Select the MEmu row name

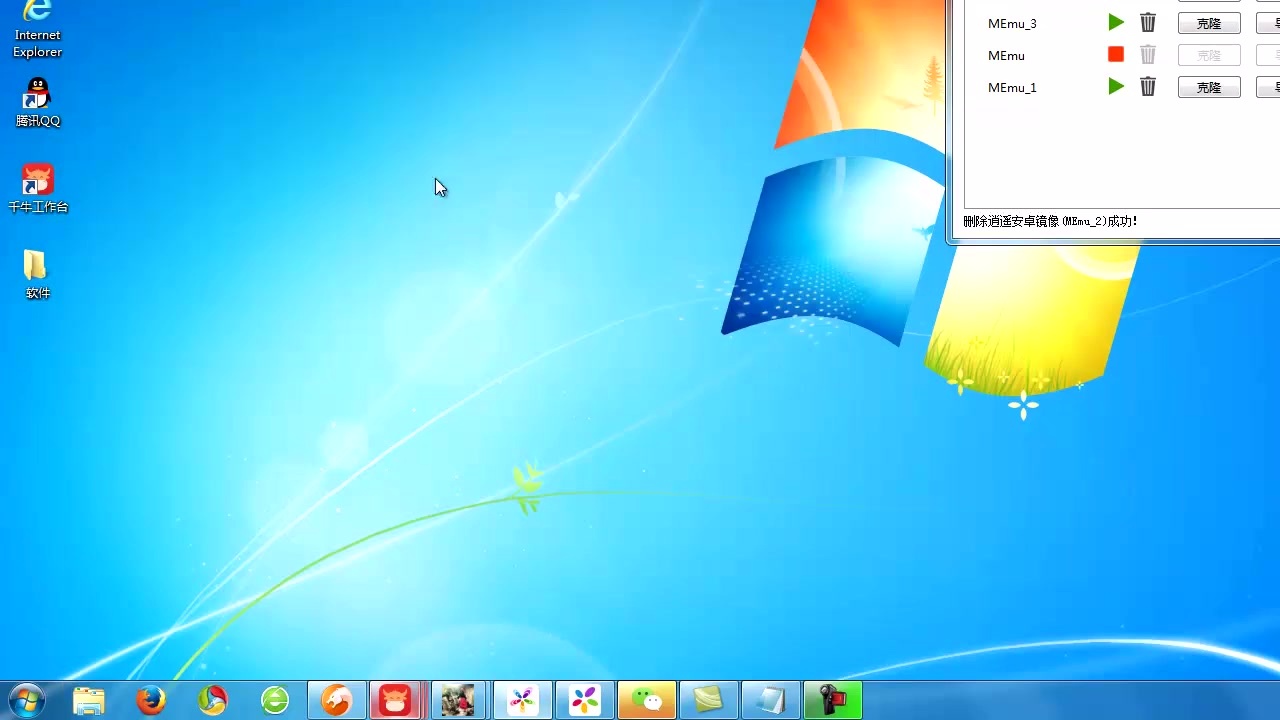(1006, 55)
